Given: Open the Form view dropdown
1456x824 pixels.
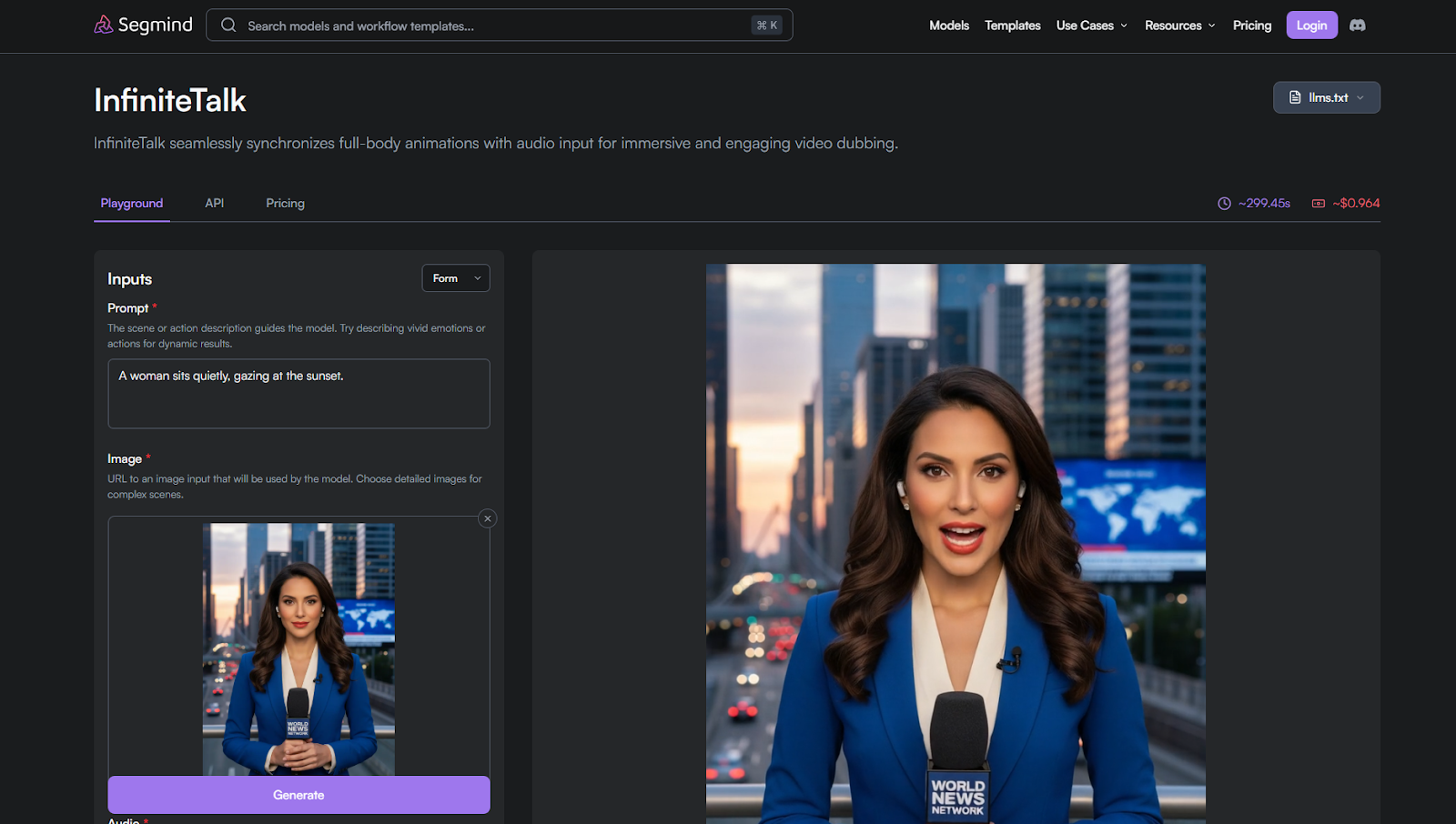Looking at the screenshot, I should (456, 278).
